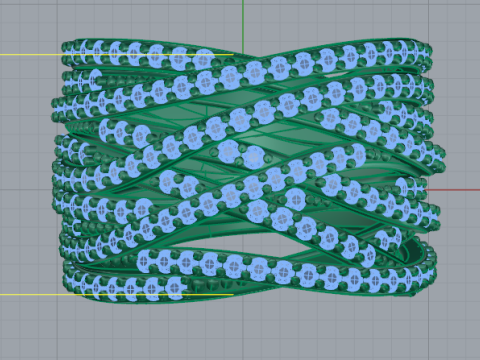480x360 pixels.
Task: Select the green gem-set ring model
Action: pos(248,170)
